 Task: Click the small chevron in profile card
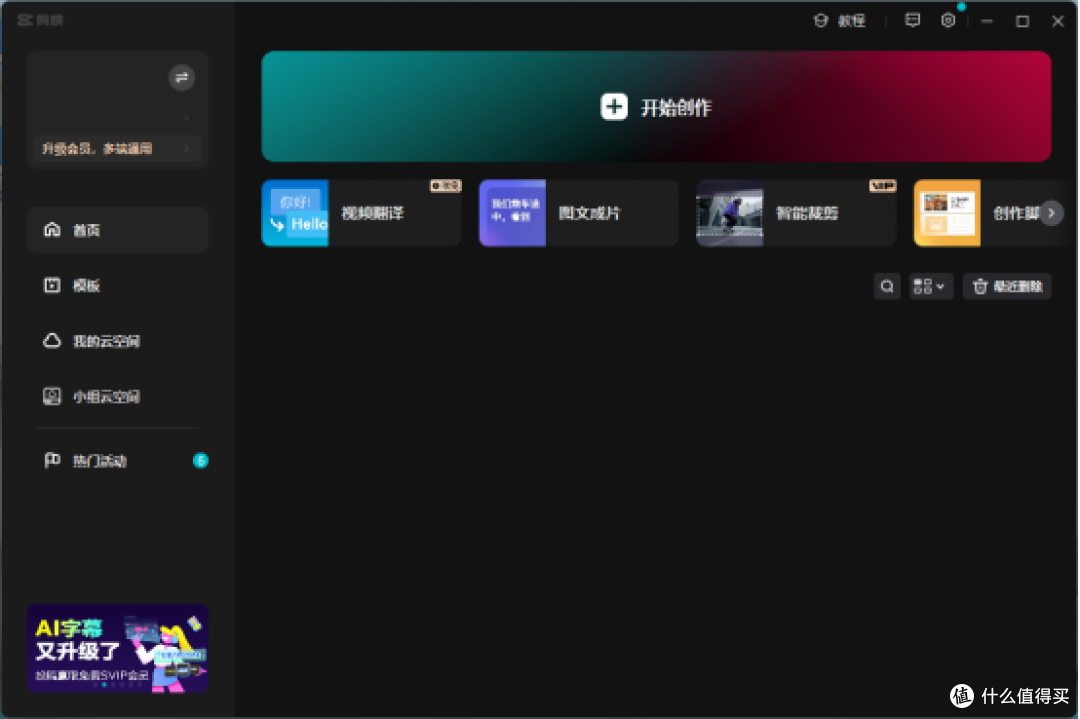point(186,118)
